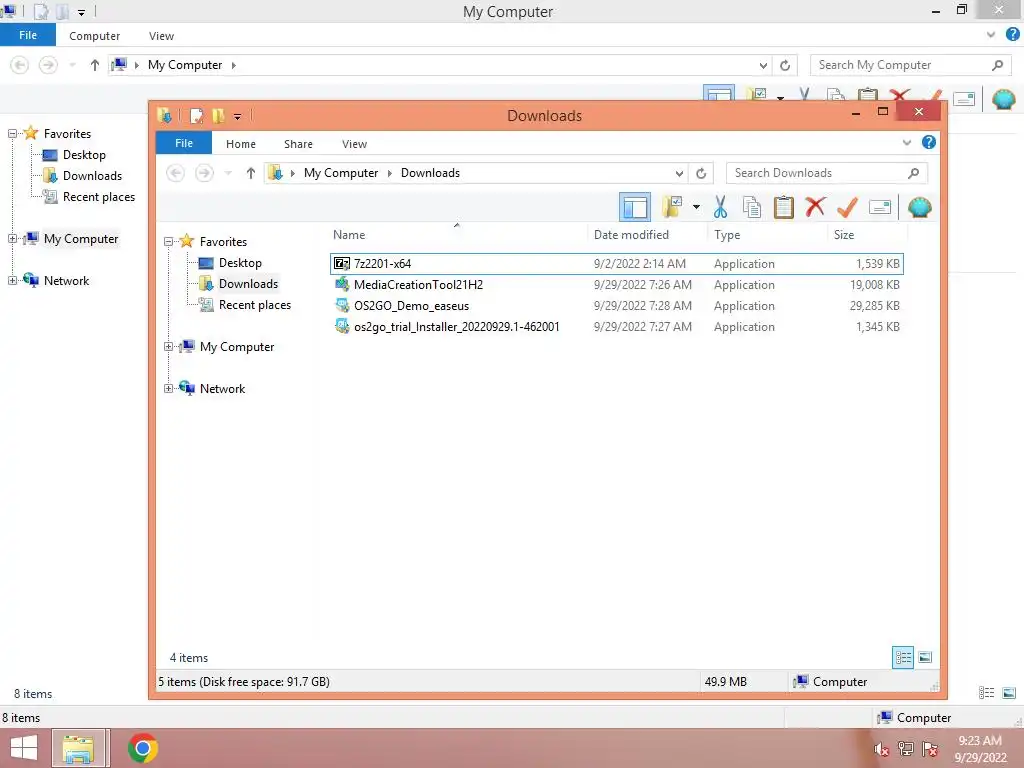This screenshot has height=768, width=1024.
Task: Switch My Computer window to large icons view
Action: [1009, 693]
